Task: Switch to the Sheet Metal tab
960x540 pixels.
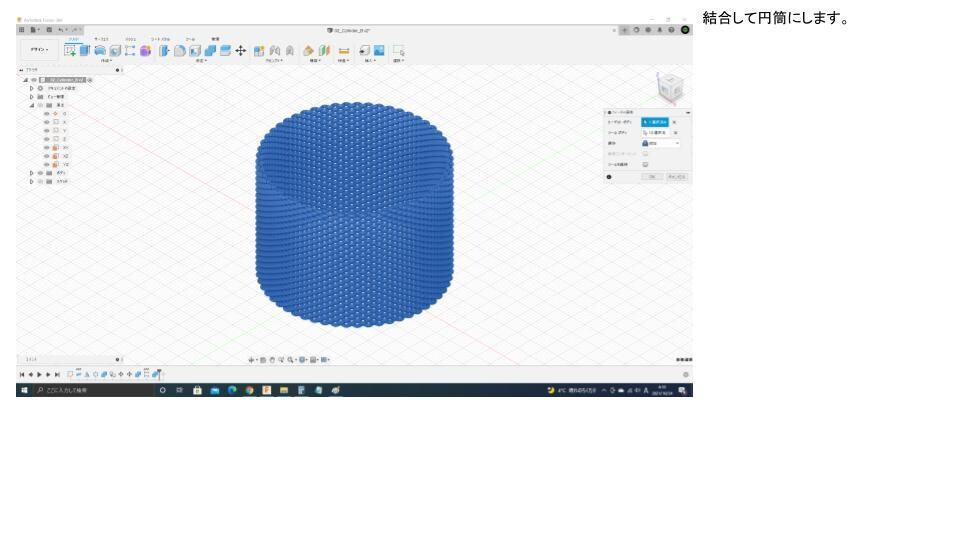Action: tap(160, 39)
